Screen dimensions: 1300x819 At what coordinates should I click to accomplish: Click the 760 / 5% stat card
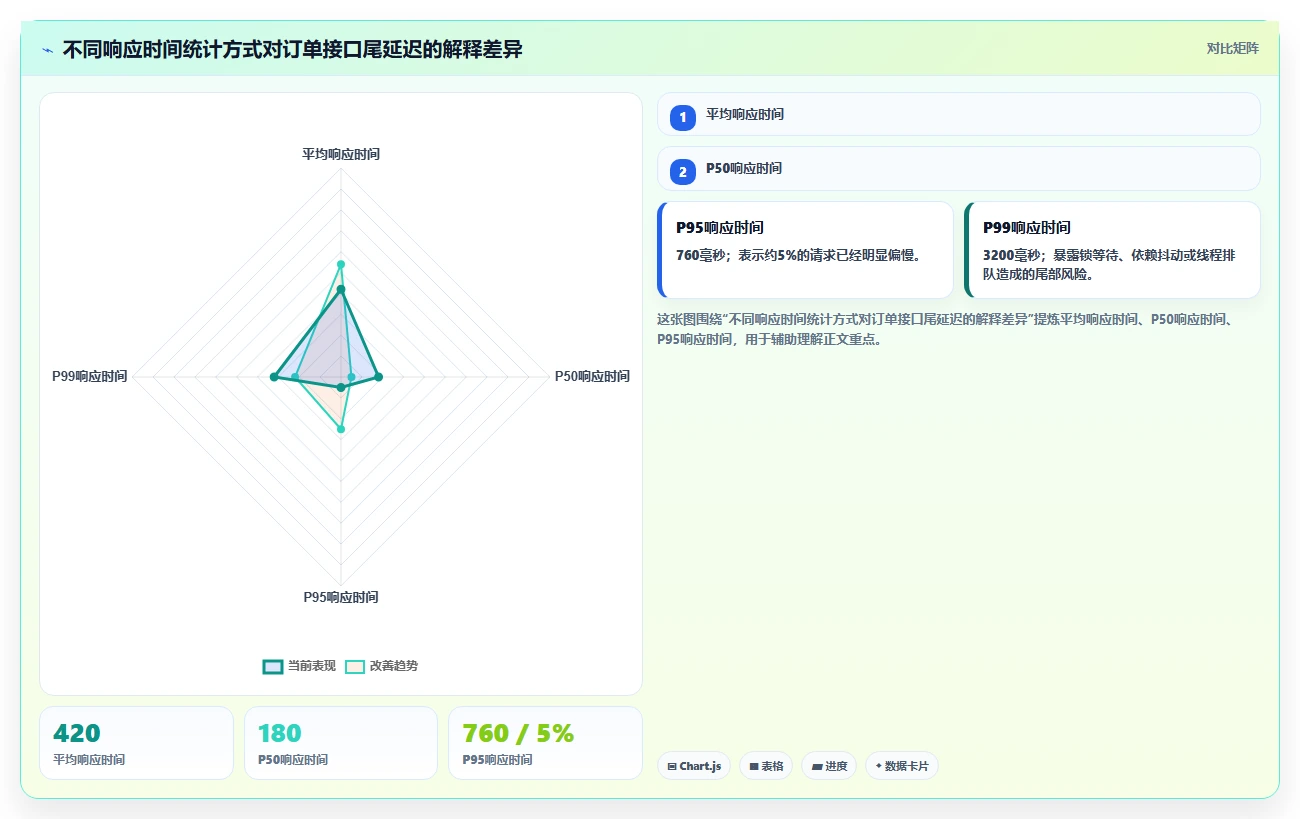pyautogui.click(x=545, y=743)
